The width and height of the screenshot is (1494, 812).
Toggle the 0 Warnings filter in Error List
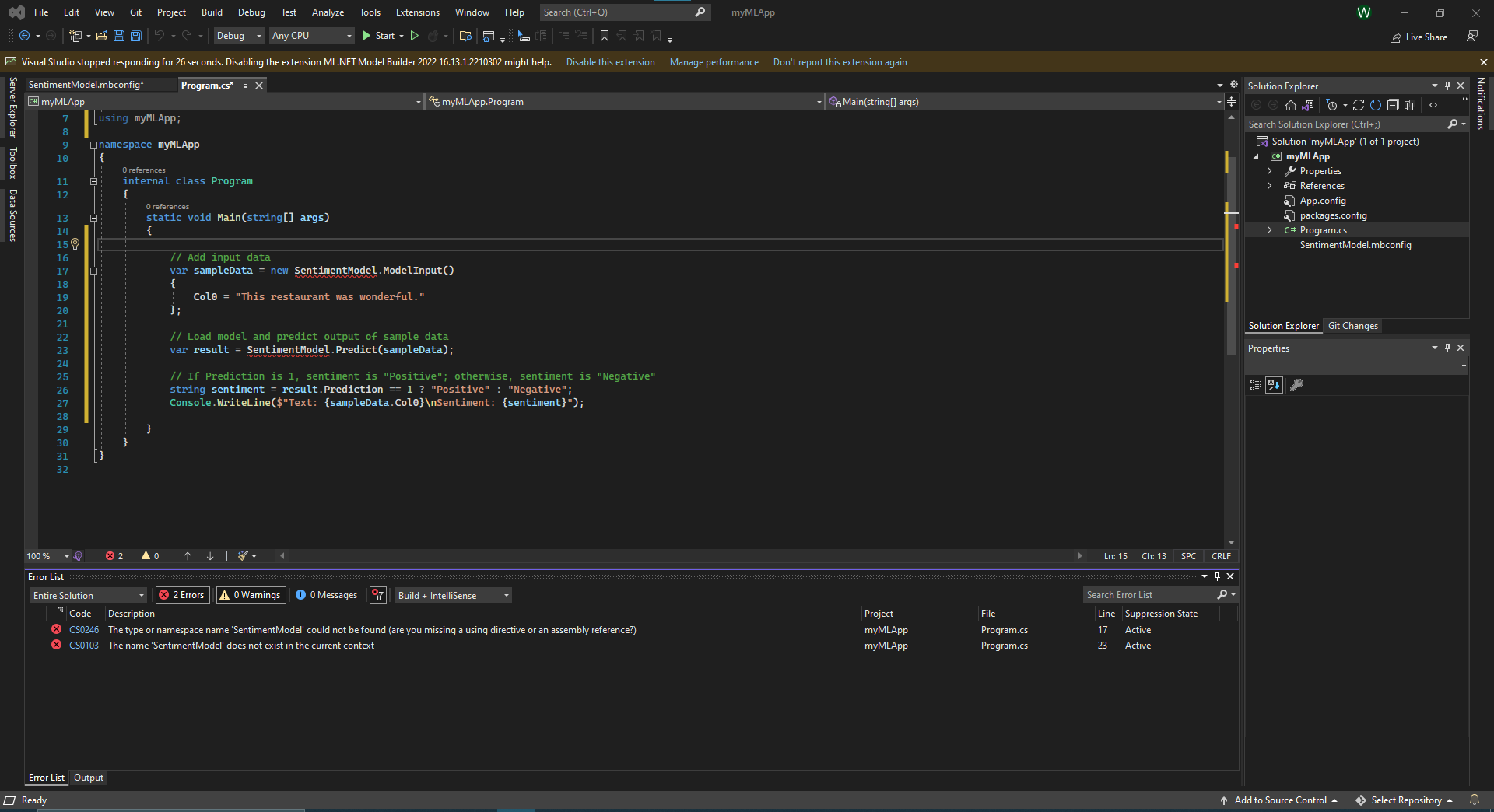pos(250,595)
